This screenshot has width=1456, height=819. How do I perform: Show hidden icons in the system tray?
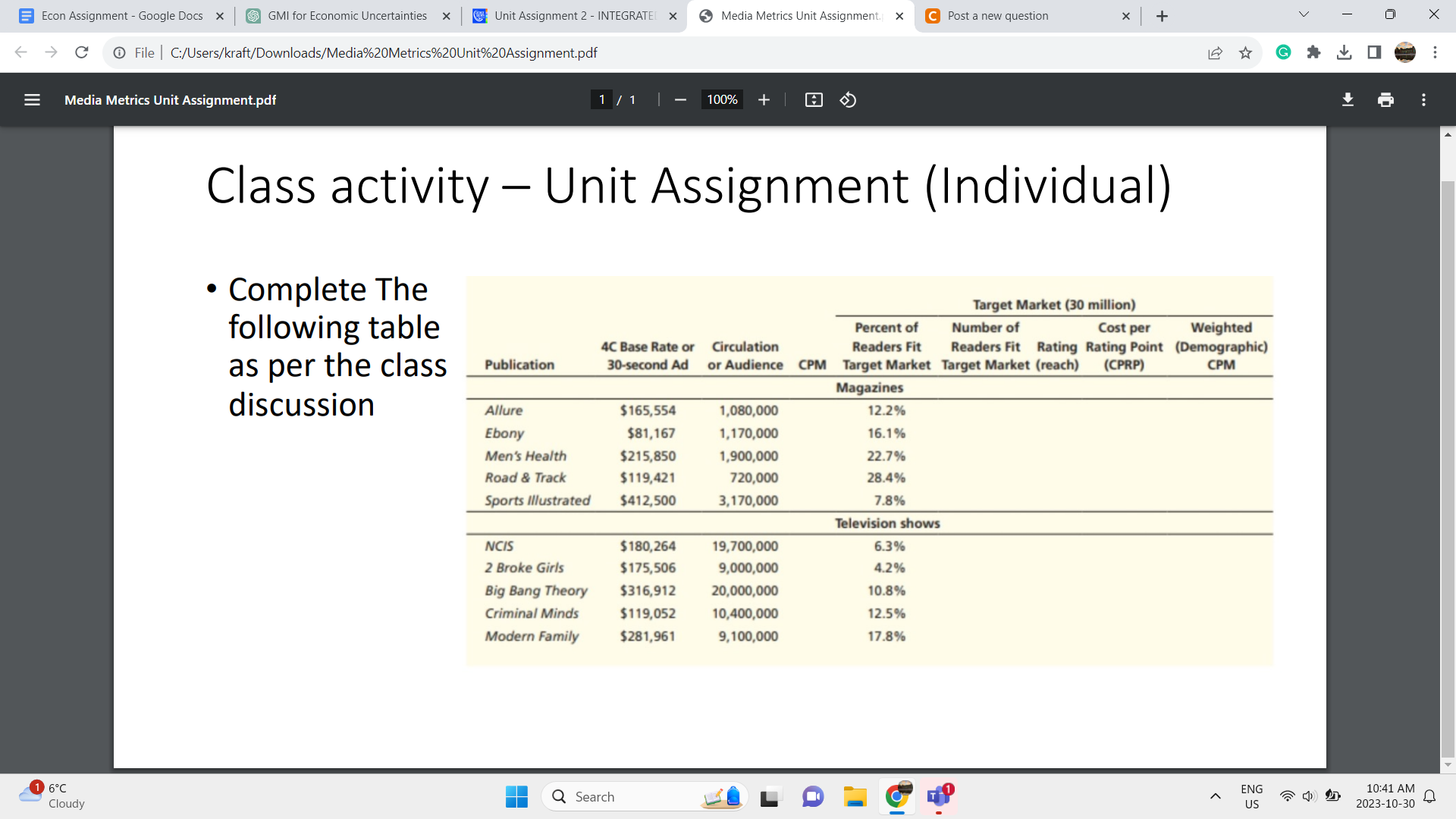[1216, 796]
